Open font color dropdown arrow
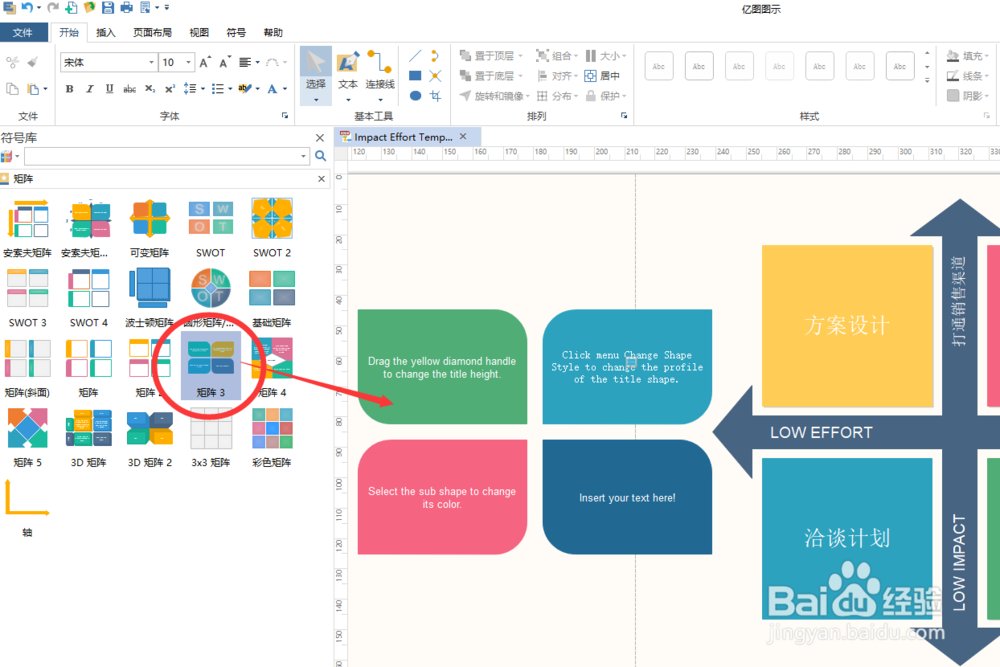 pyautogui.click(x=284, y=89)
